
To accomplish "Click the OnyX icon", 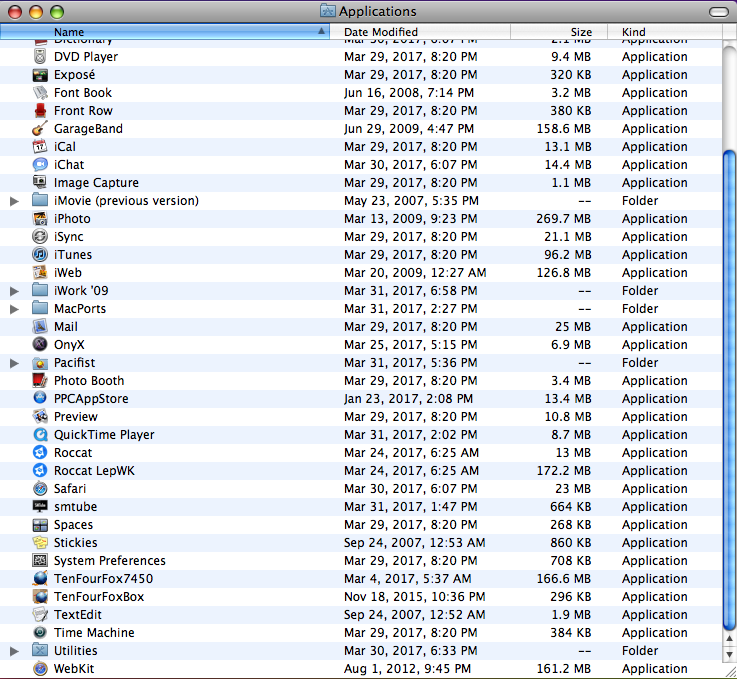I will (x=40, y=344).
